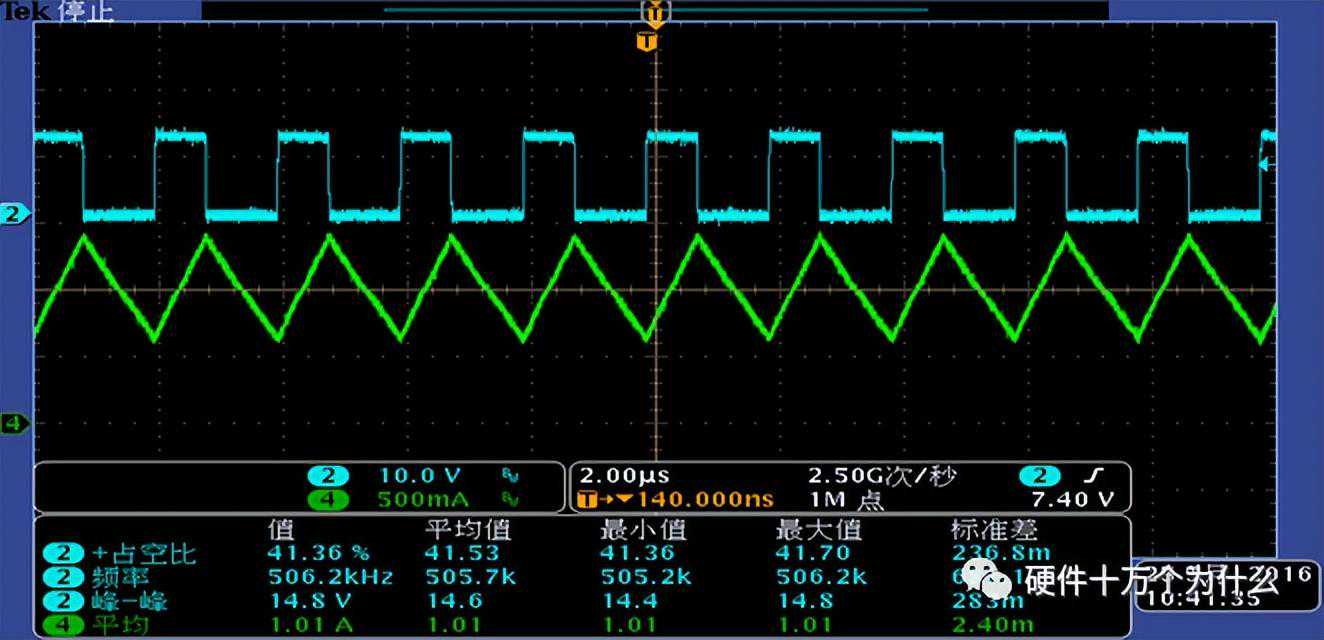Image resolution: width=1324 pixels, height=640 pixels.
Task: Open the 10.0 V vertical scale readout
Action: point(418,476)
